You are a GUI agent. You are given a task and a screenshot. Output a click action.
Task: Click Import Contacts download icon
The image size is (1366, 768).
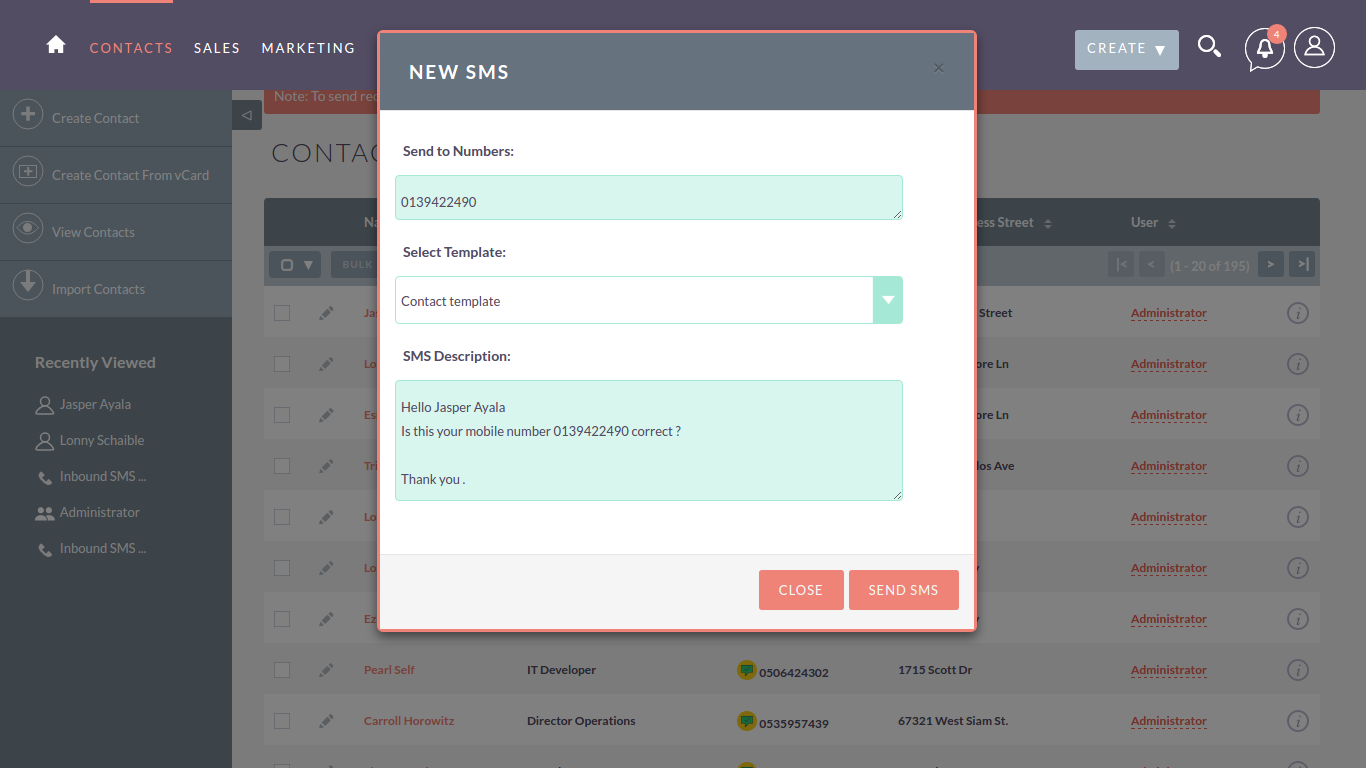point(28,285)
